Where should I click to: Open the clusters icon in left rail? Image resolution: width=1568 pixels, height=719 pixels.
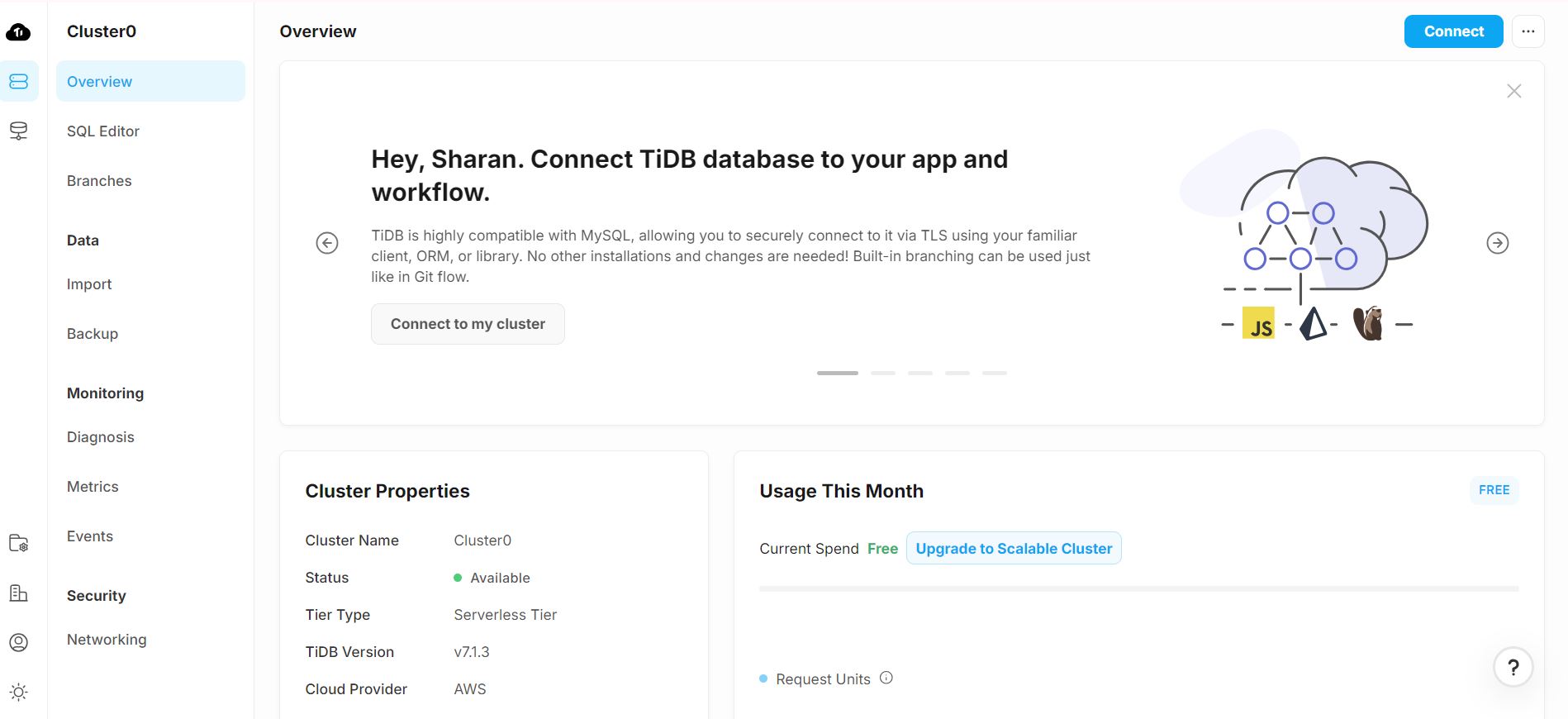18,81
